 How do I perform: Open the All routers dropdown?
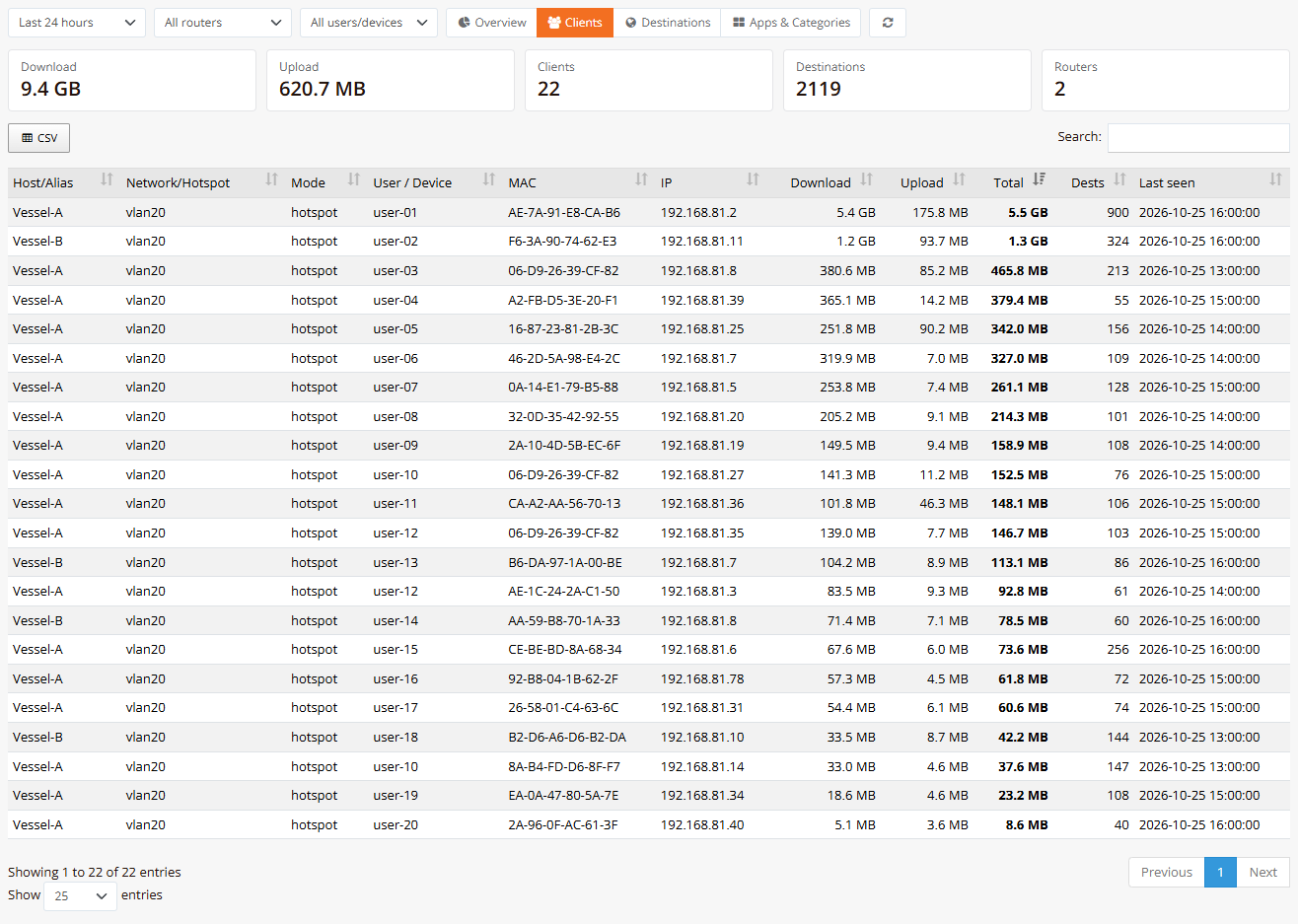point(223,23)
